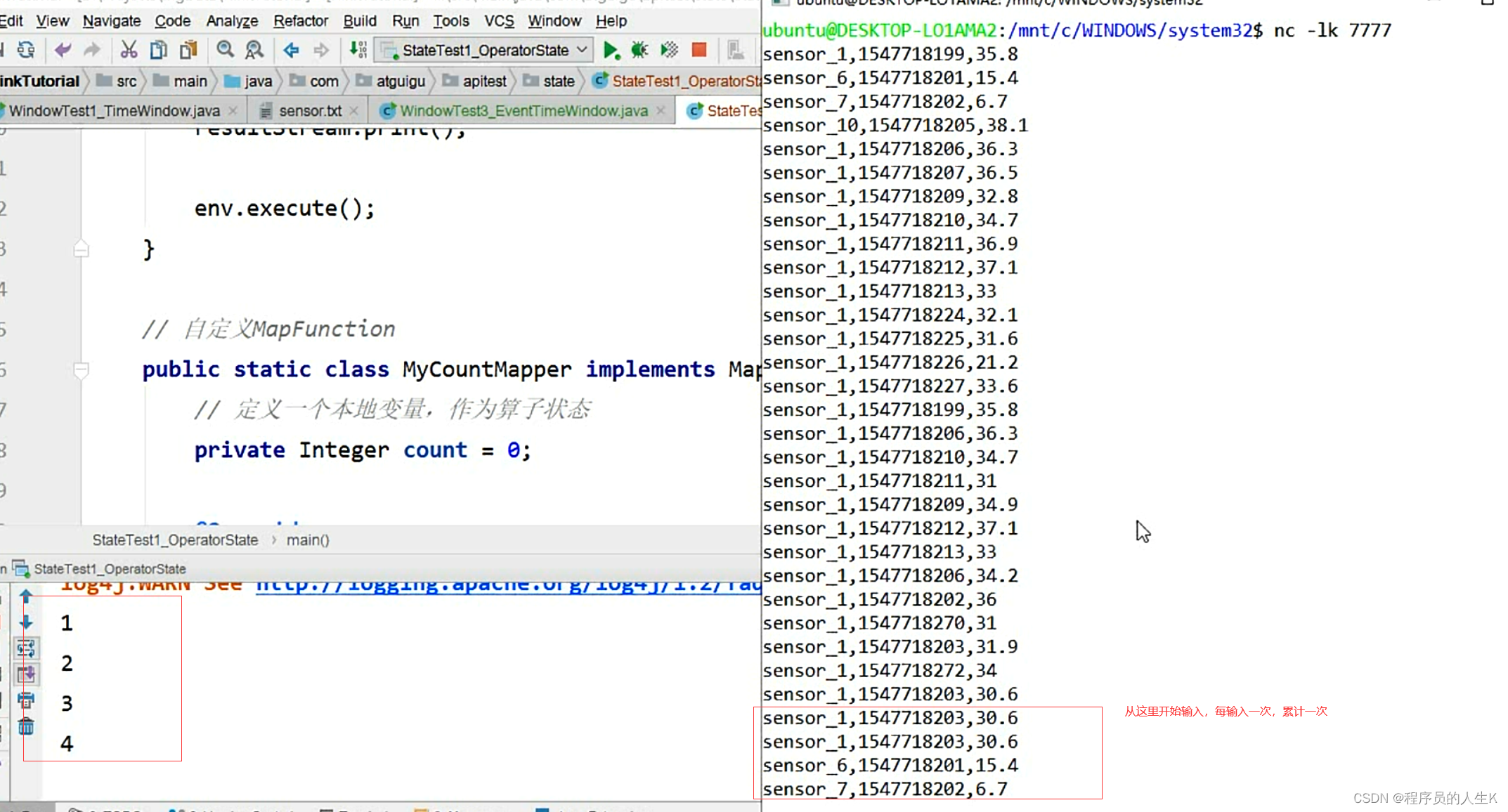Start debugging with the bug icon
The height and width of the screenshot is (812, 1508).
coord(639,50)
